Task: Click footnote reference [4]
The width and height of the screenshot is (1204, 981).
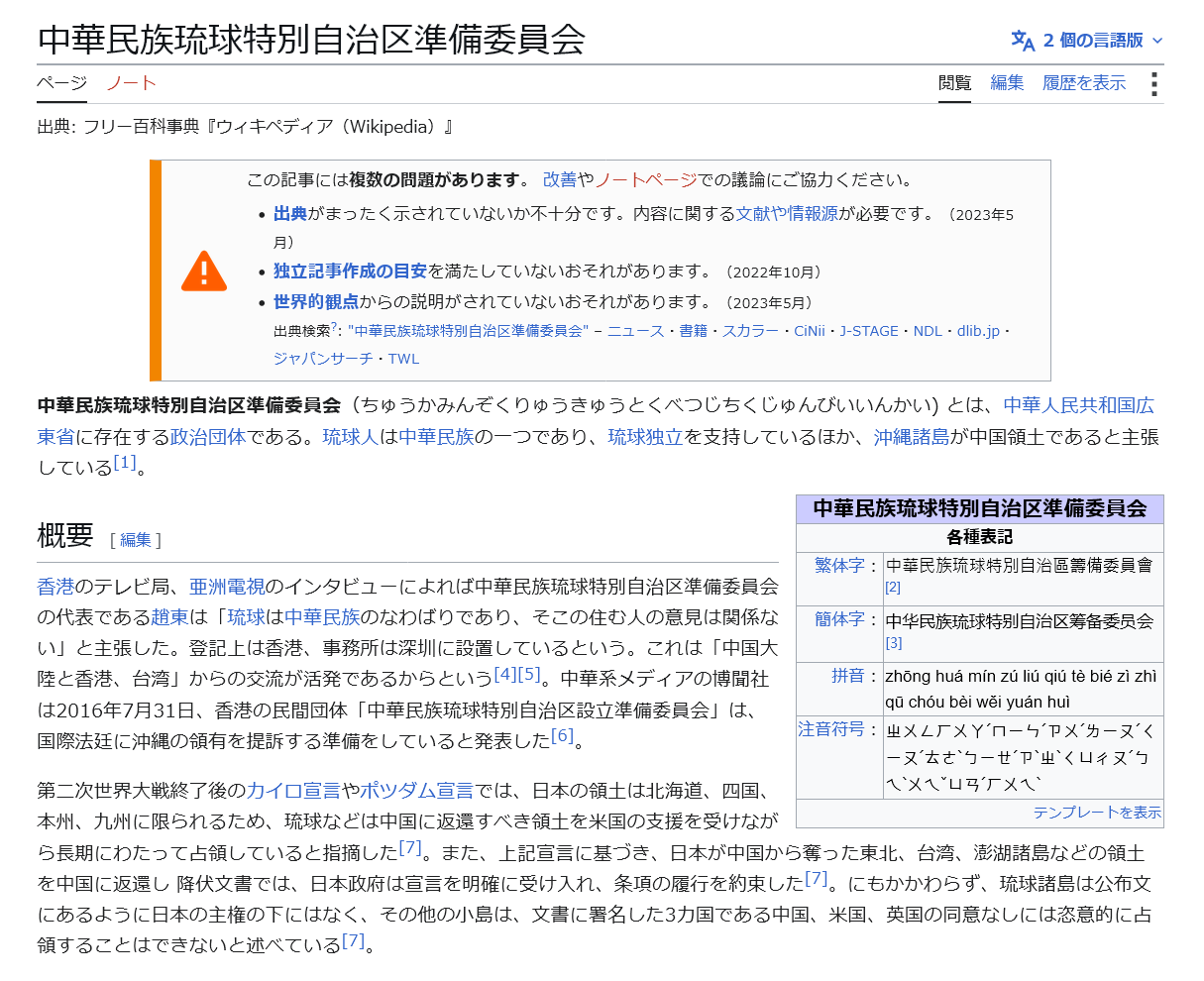Action: coord(505,674)
